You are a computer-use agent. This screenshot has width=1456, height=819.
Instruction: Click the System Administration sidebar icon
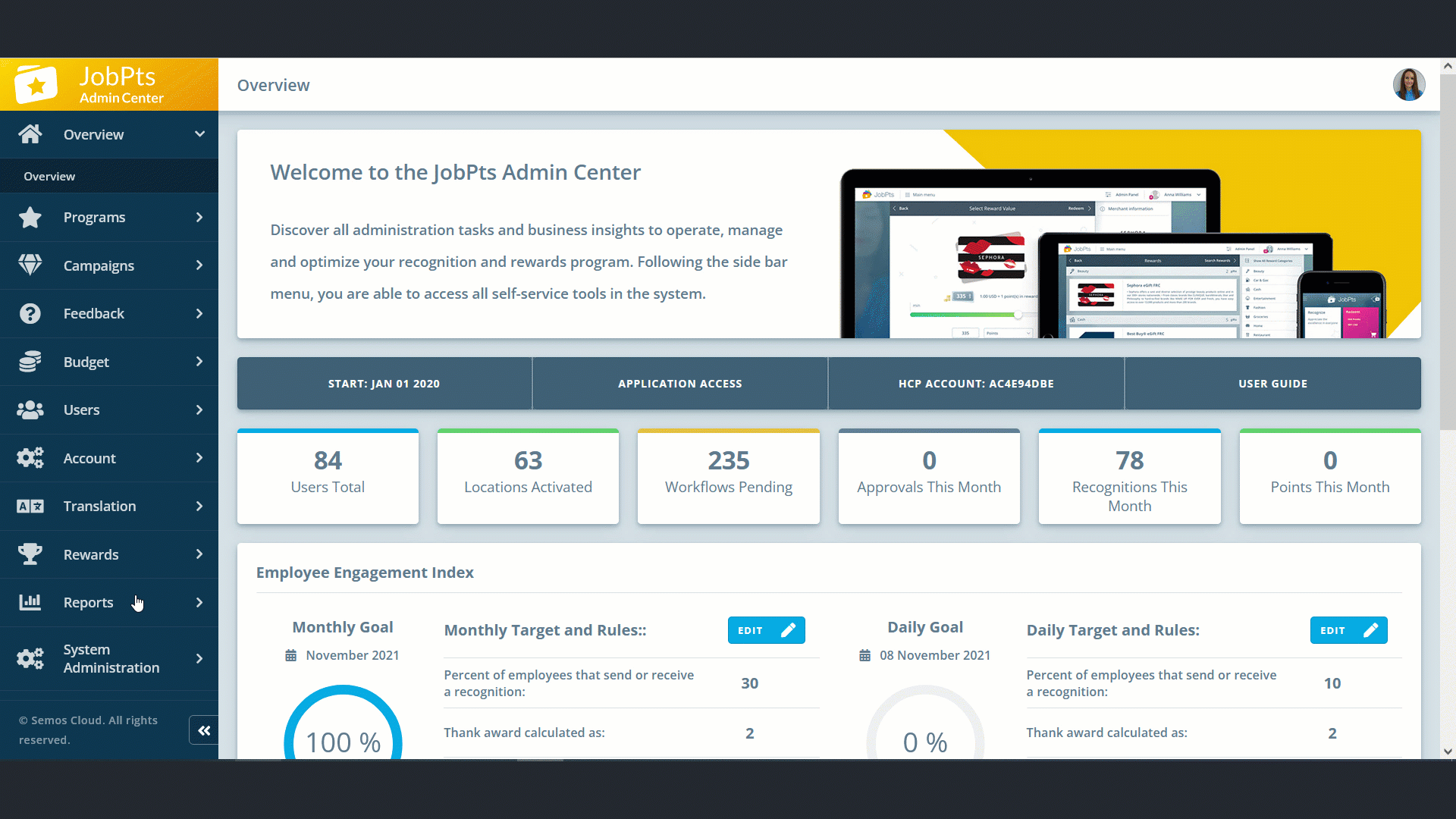click(x=29, y=658)
